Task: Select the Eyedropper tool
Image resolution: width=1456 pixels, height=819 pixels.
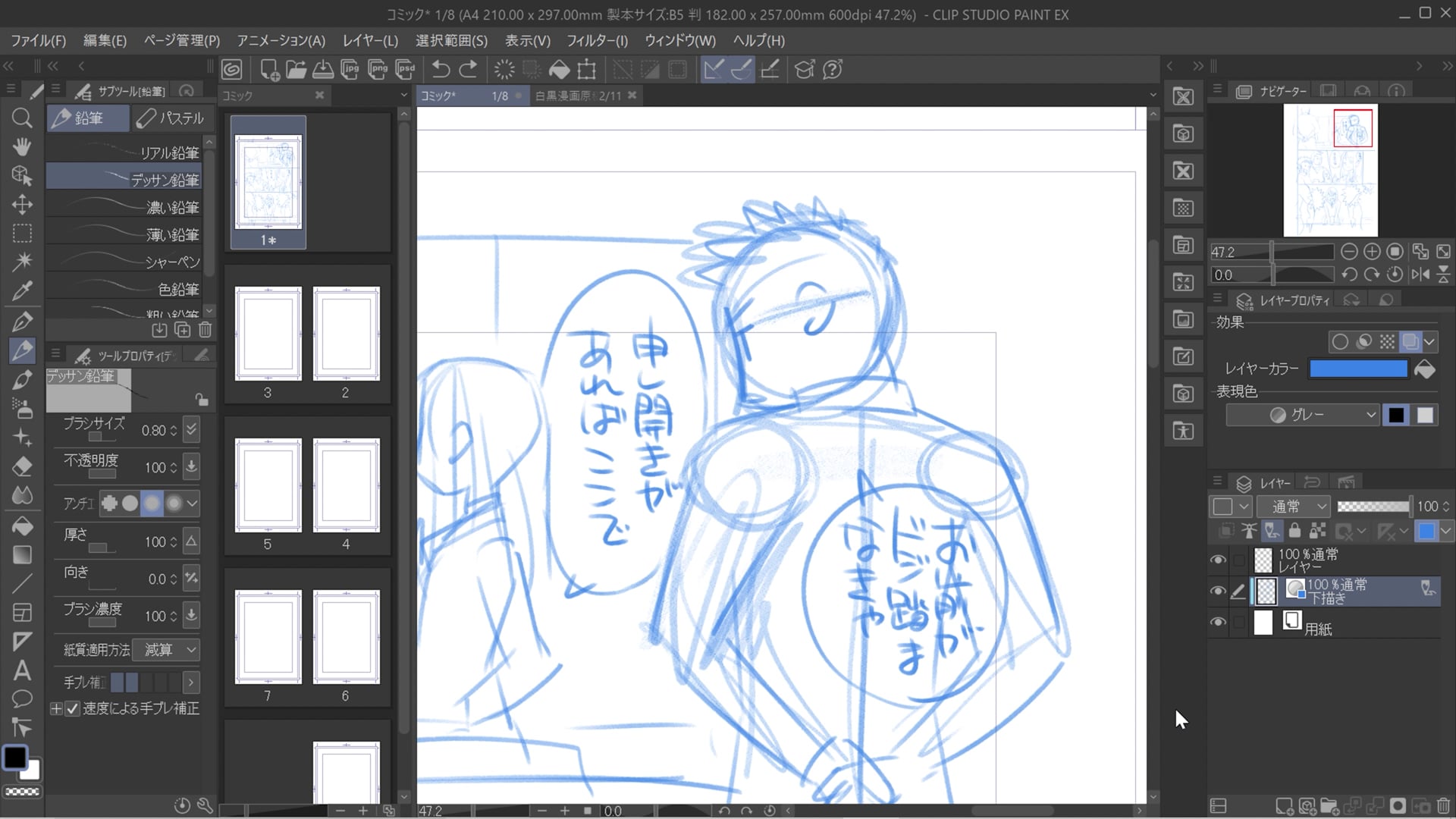Action: point(22,291)
